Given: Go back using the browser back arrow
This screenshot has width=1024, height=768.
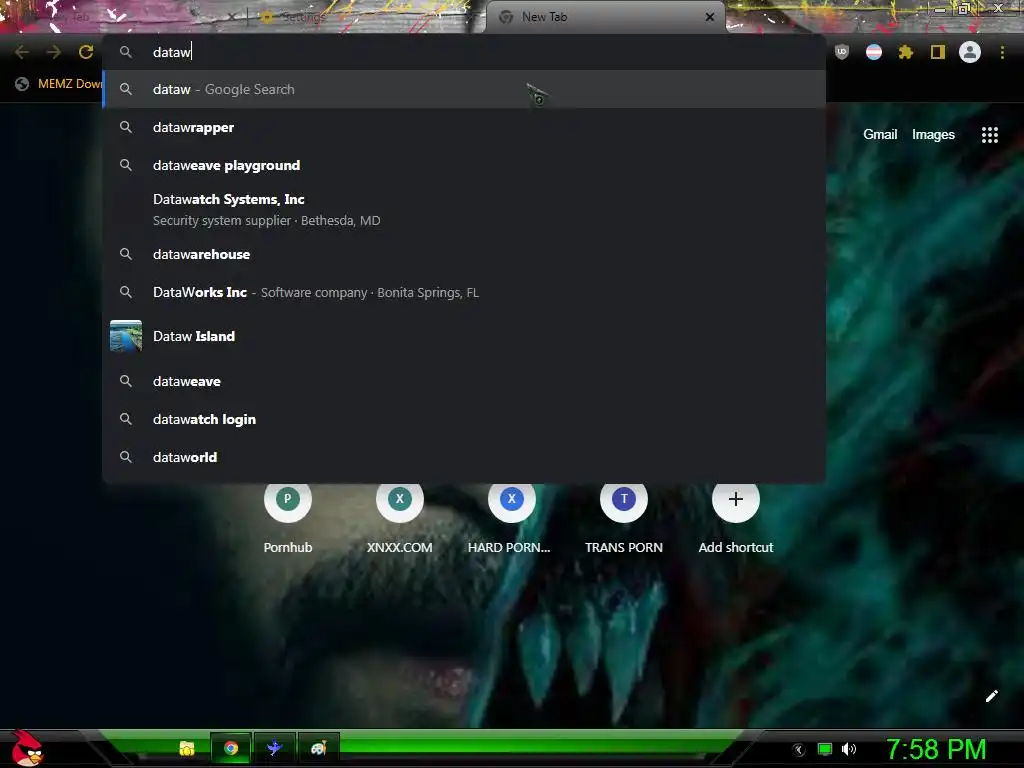Looking at the screenshot, I should coord(22,52).
